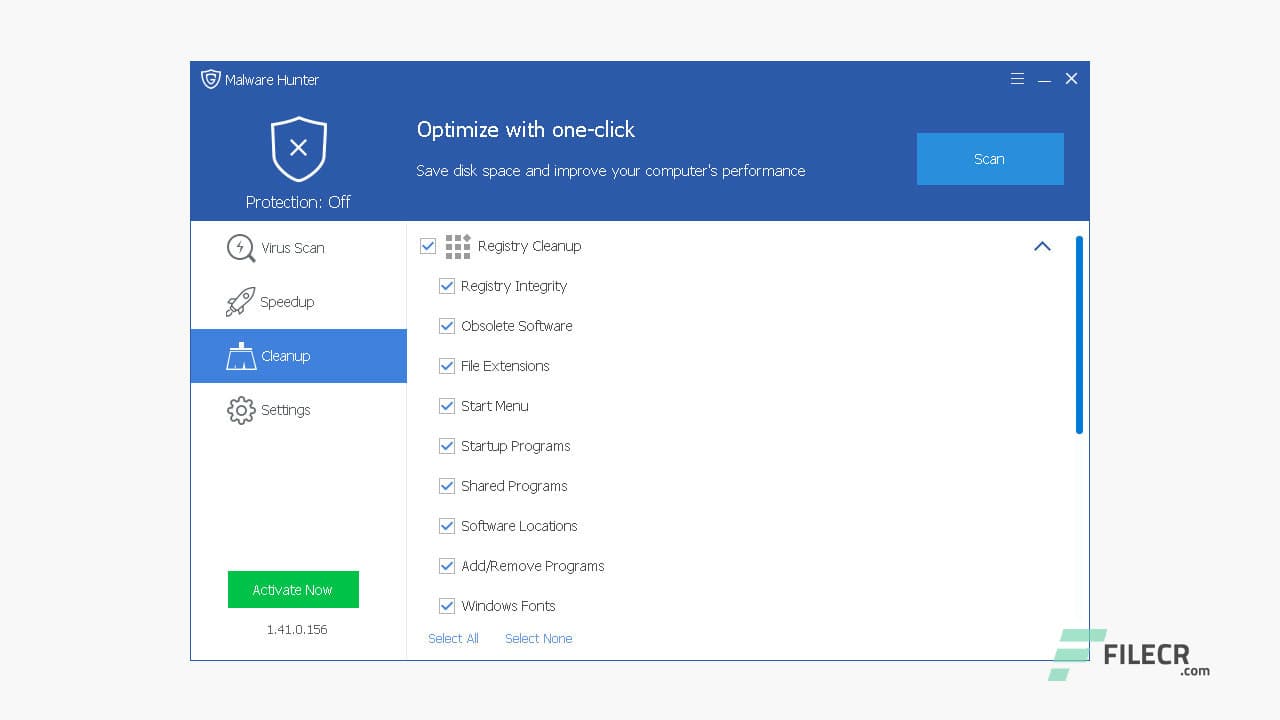Select the Virus Scan magnifier icon
Image resolution: width=1280 pixels, height=720 pixels.
pos(240,248)
